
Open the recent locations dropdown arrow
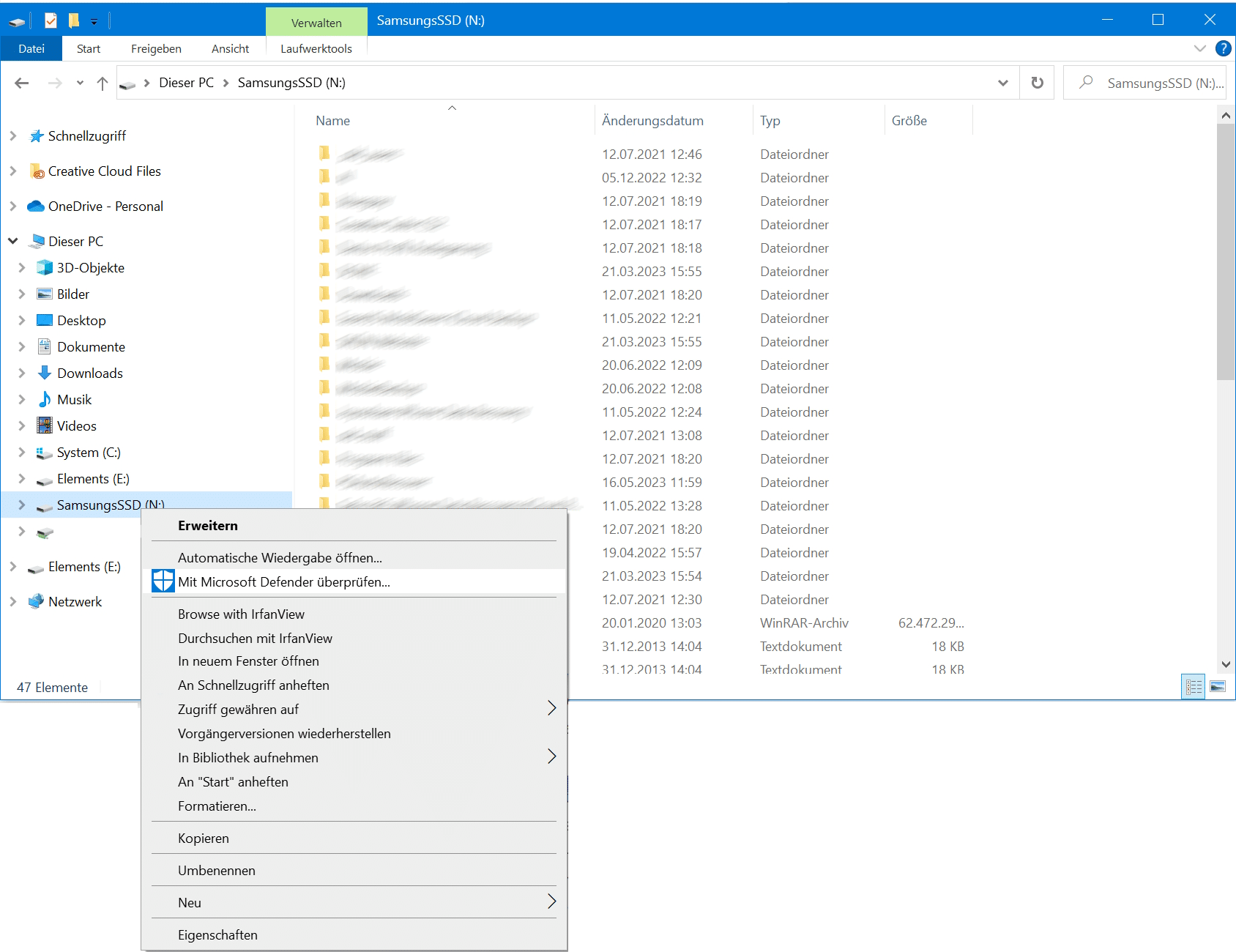click(80, 83)
